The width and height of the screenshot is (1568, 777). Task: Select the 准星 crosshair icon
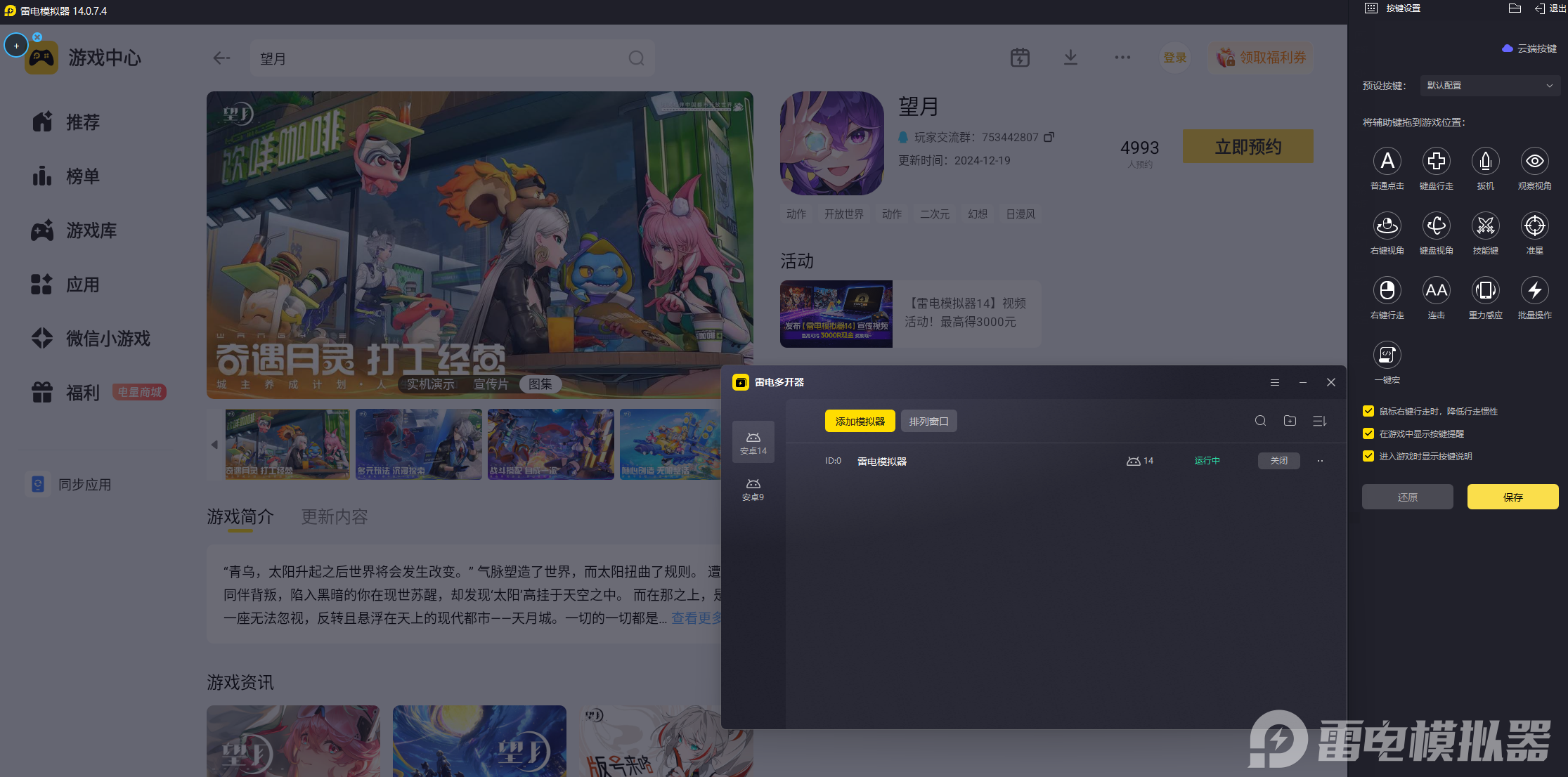point(1534,226)
